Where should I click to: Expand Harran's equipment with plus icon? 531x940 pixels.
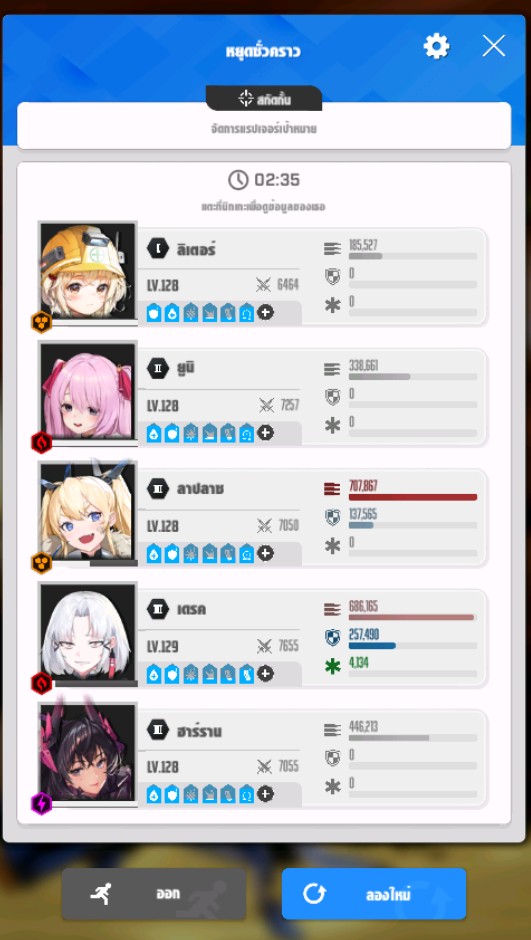(x=266, y=794)
